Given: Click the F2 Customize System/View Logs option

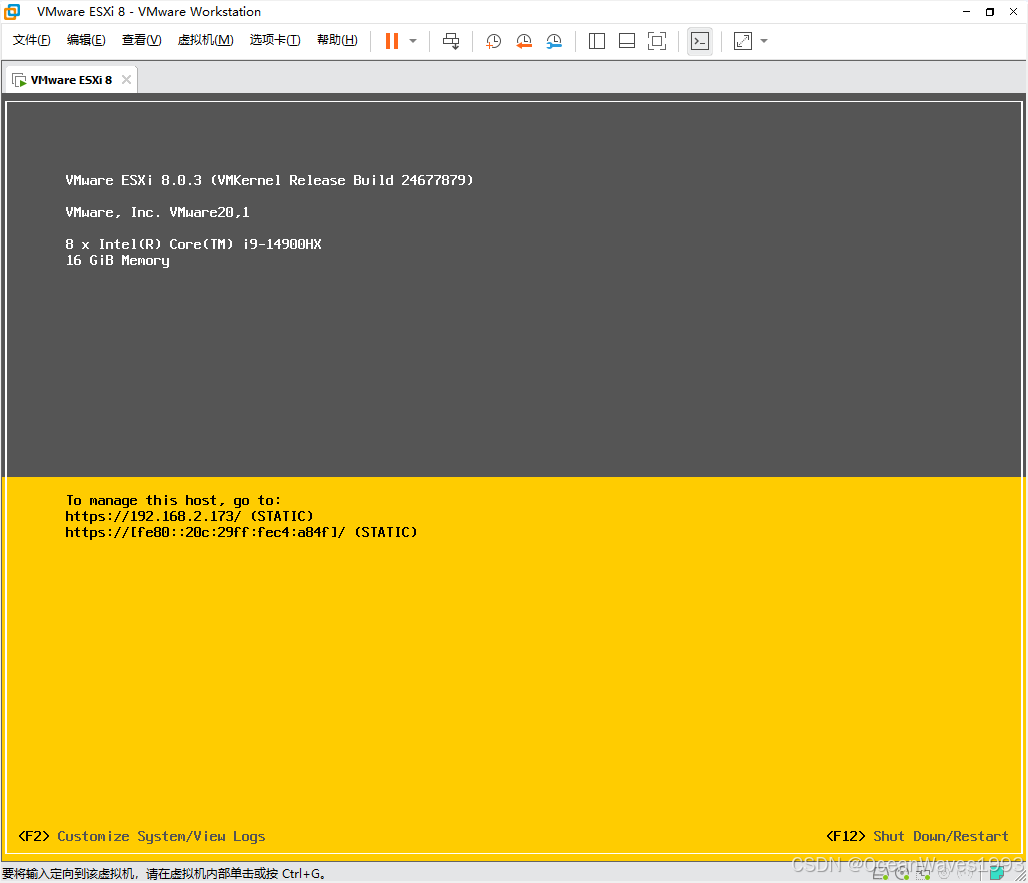Looking at the screenshot, I should tap(142, 836).
